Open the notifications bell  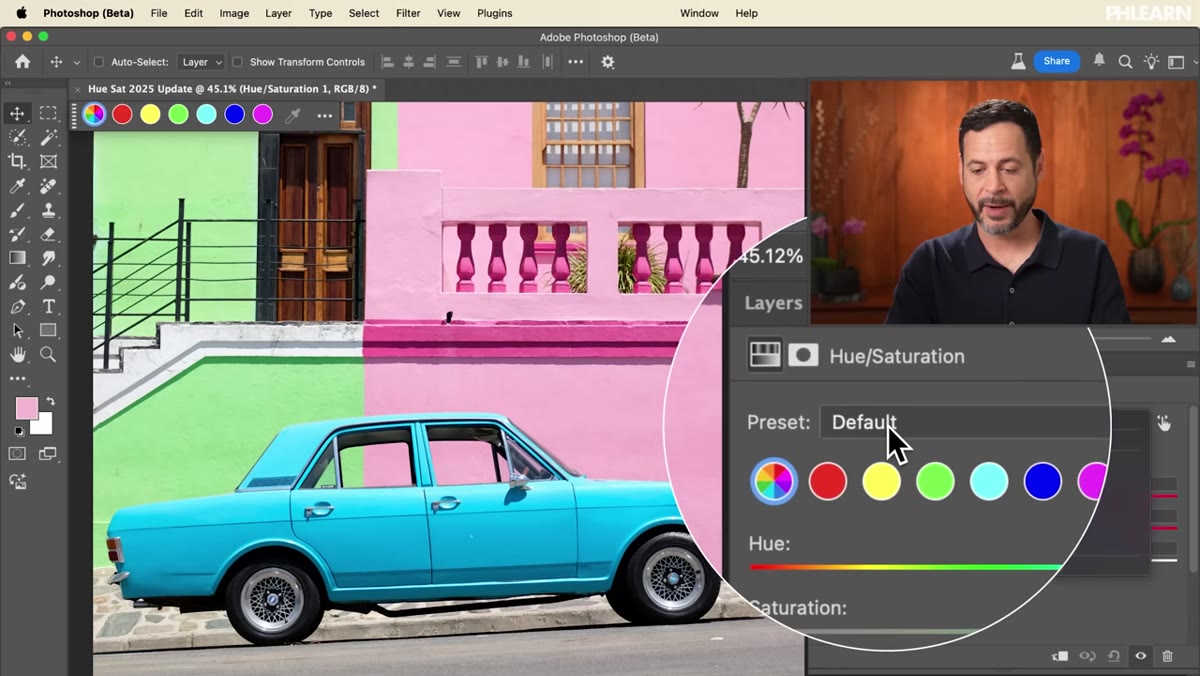(x=1099, y=61)
